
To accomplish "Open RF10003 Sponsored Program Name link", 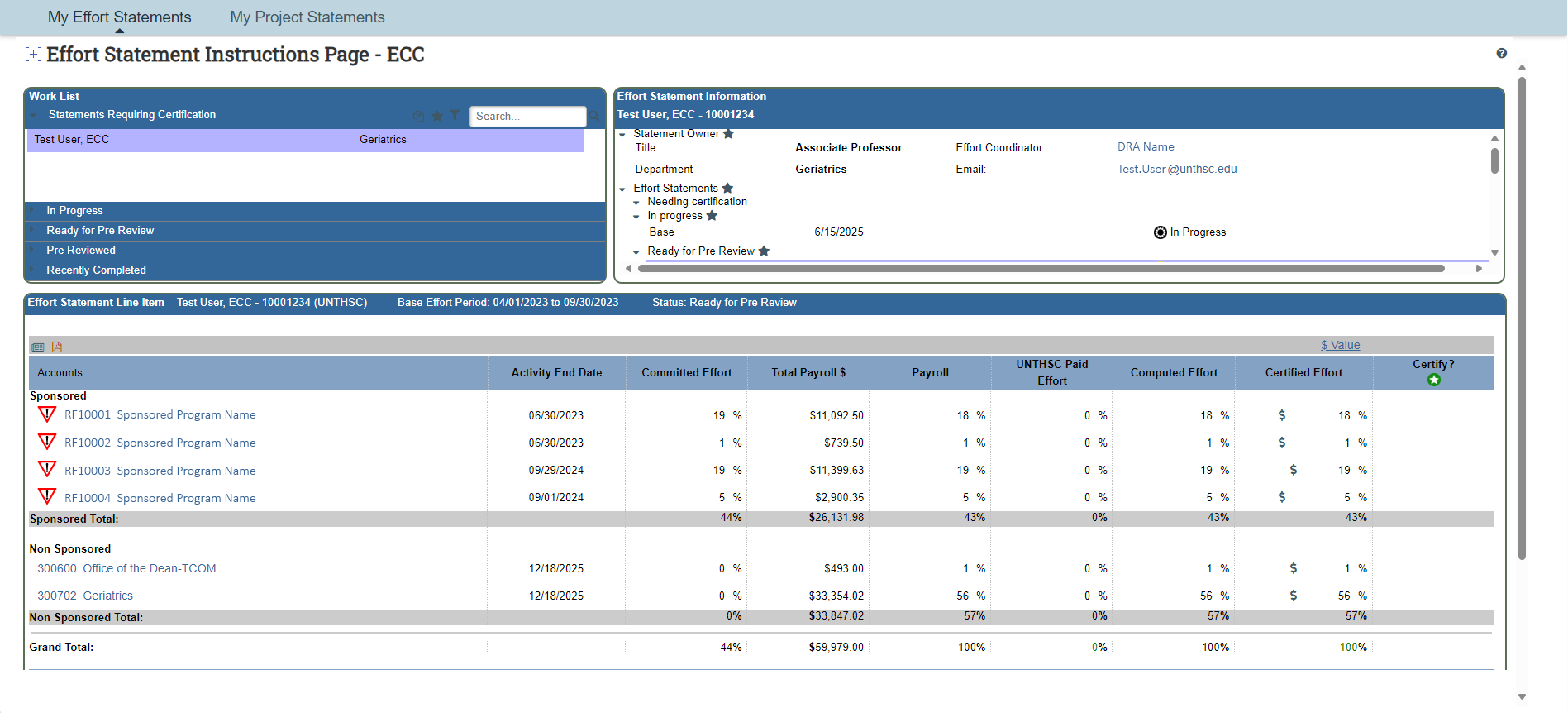I will (160, 471).
